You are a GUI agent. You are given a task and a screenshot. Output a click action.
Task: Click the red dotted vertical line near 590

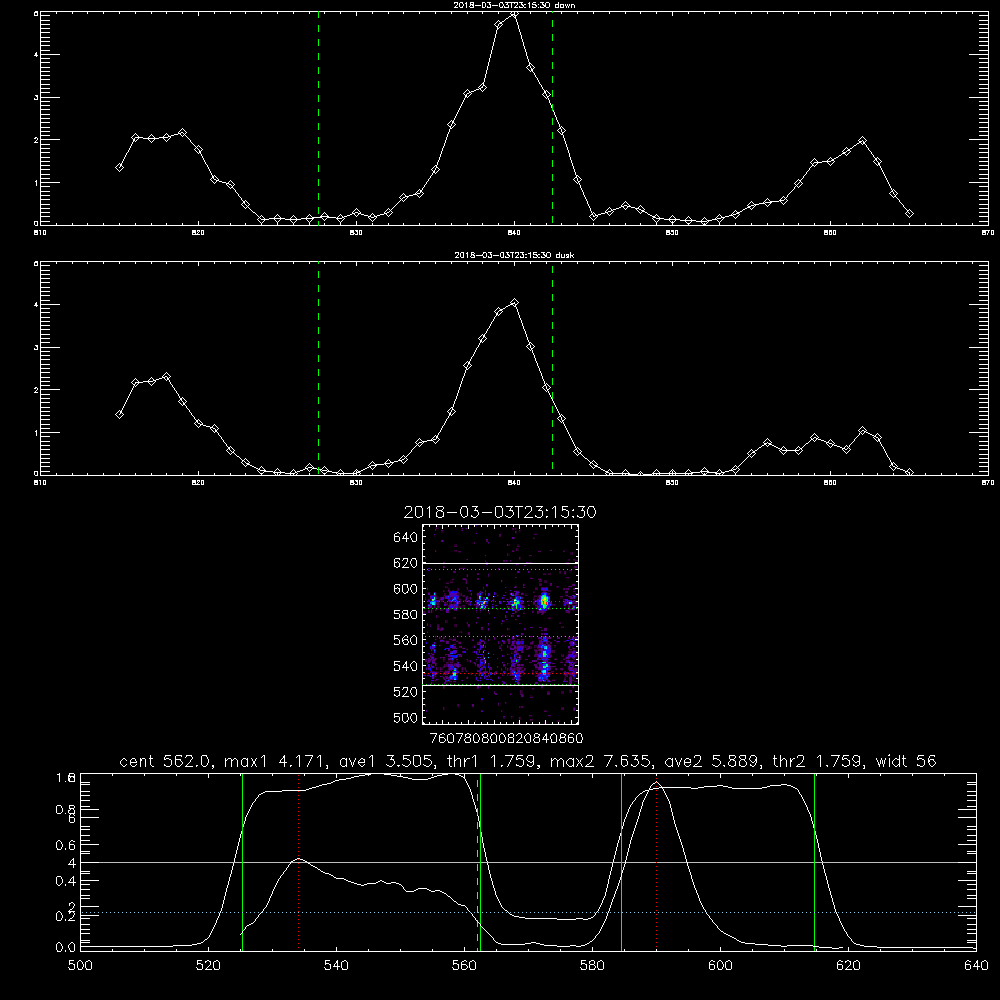click(x=656, y=863)
